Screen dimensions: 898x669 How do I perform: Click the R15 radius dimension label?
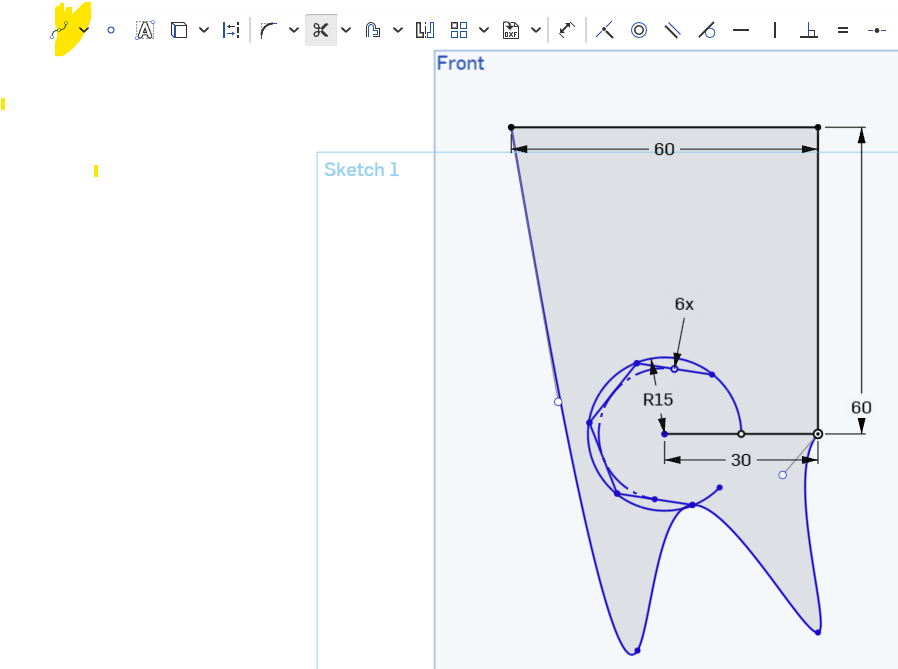click(x=657, y=400)
